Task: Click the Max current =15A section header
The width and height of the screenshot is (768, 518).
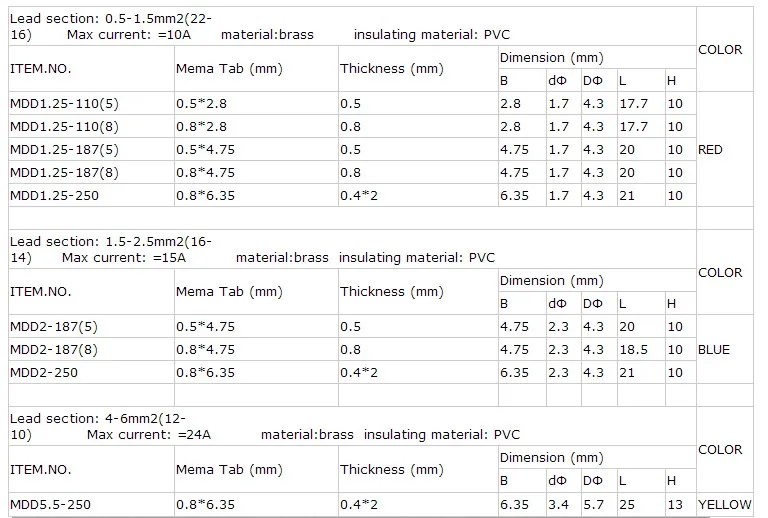Action: [x=124, y=258]
